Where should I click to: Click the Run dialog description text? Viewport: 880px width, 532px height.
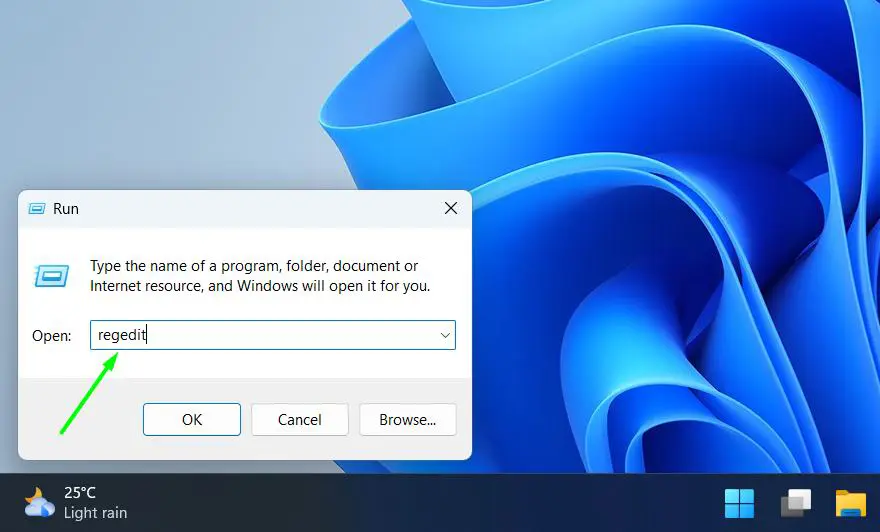coord(260,276)
